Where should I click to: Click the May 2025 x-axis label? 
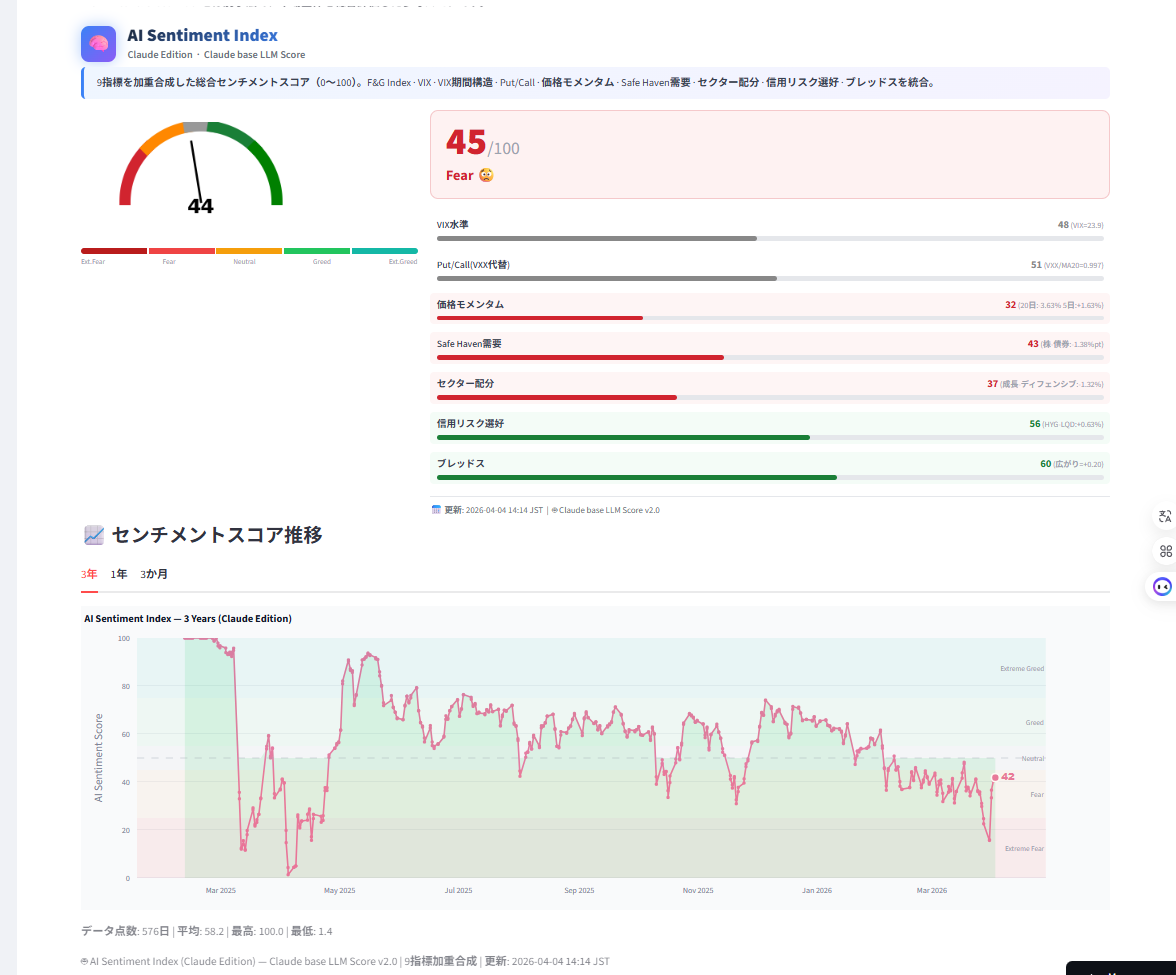(x=340, y=891)
